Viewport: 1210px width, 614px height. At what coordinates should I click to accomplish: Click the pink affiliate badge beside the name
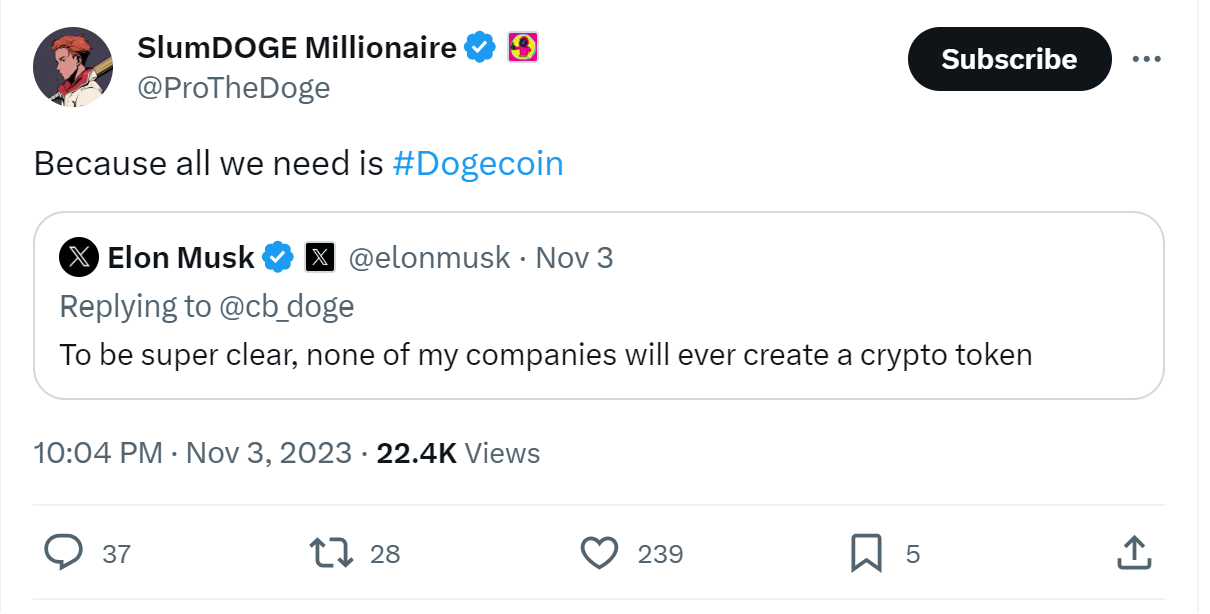523,47
